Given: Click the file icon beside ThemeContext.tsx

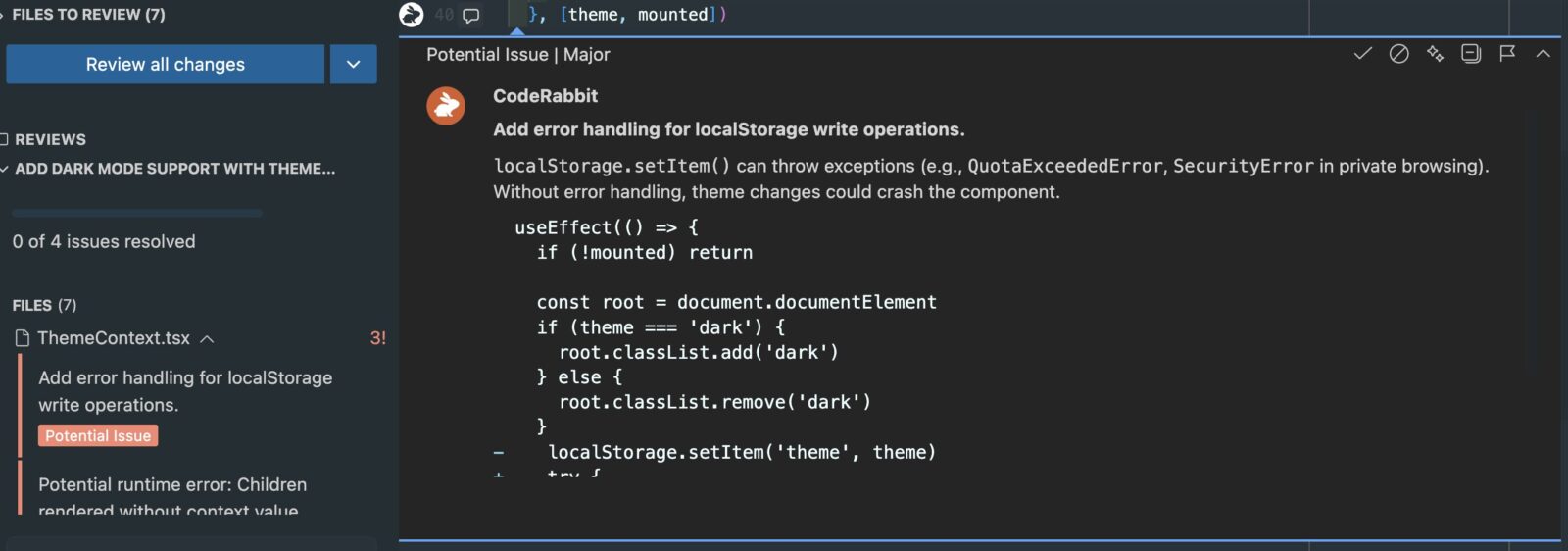Looking at the screenshot, I should [23, 338].
